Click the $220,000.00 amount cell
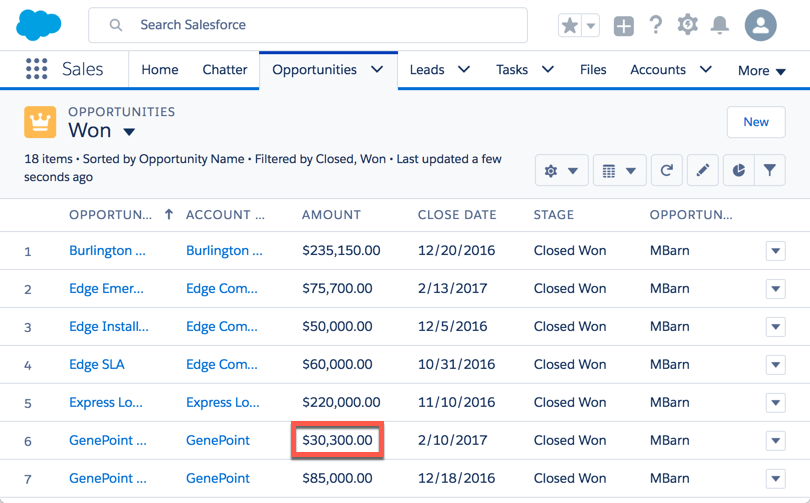This screenshot has width=810, height=503. [341, 402]
